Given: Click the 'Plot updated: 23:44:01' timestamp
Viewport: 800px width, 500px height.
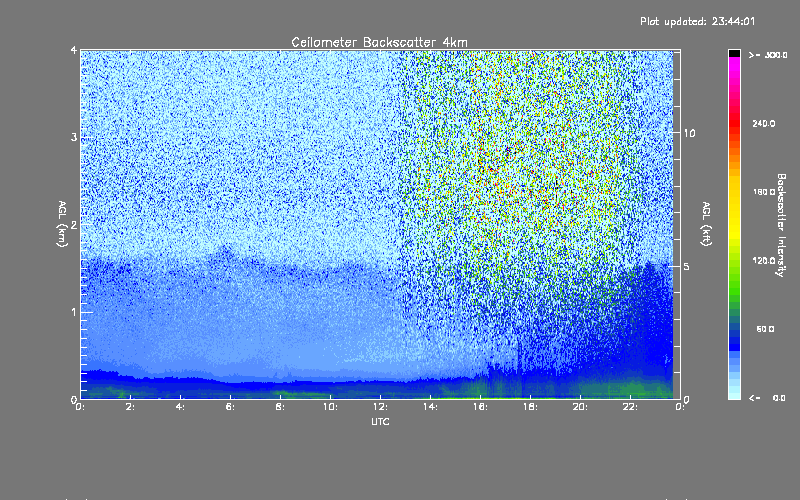Looking at the screenshot, I should 697,21.
